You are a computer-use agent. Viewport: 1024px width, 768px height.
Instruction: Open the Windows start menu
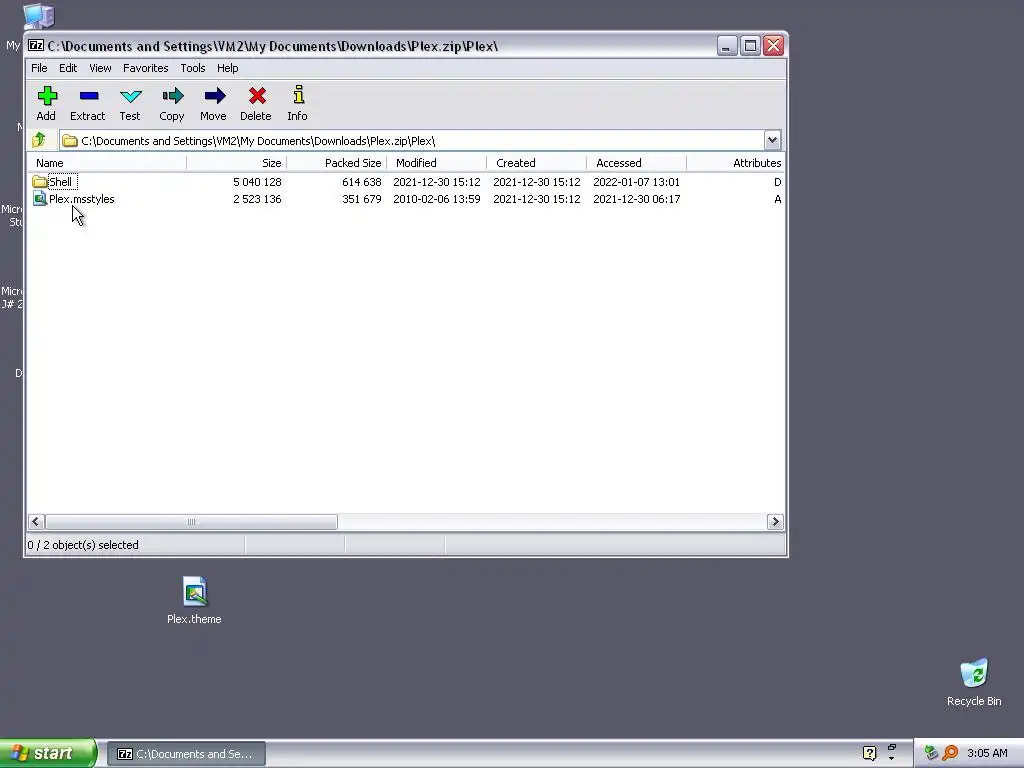[x=48, y=753]
